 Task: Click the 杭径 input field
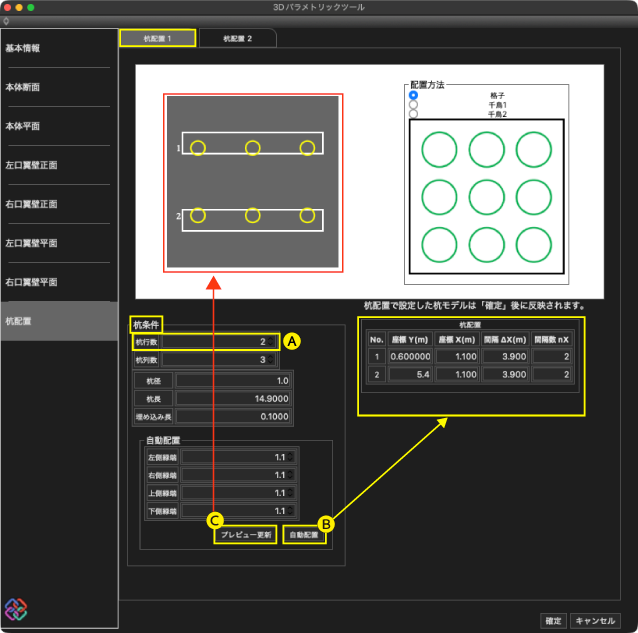[x=233, y=381]
